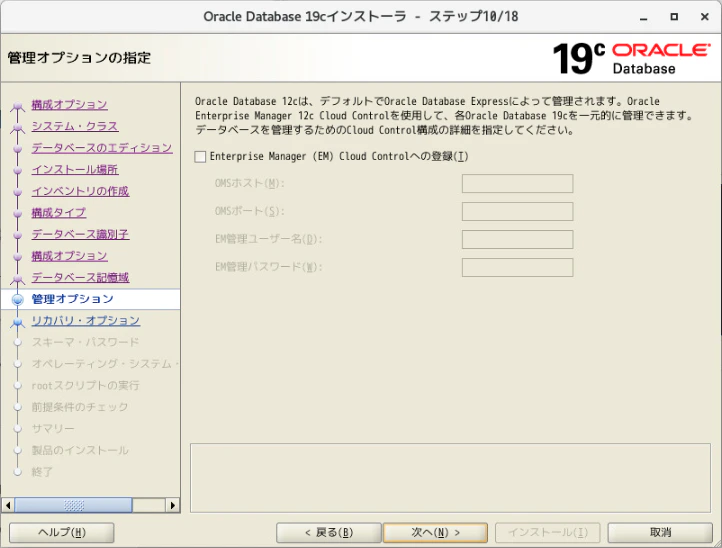This screenshot has height=548, width=722.
Task: Click the step bullet beside 構成タイプ
Action: point(17,214)
